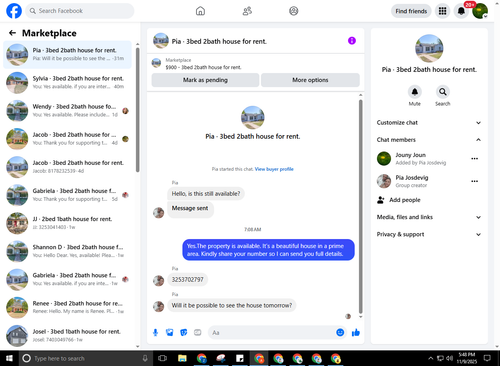Image resolution: width=500 pixels, height=366 pixels.
Task: Click Windows Type here to search box
Action: click(x=85, y=358)
